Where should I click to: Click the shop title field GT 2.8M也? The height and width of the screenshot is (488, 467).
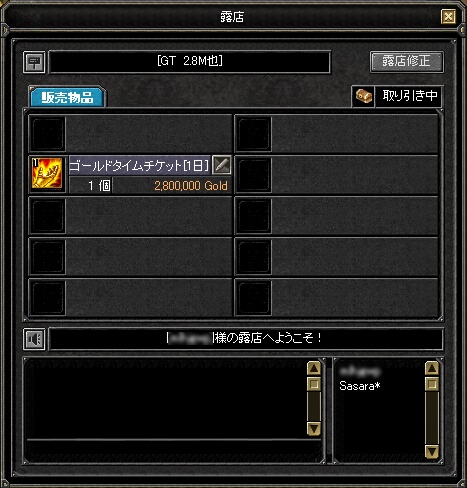[190, 62]
